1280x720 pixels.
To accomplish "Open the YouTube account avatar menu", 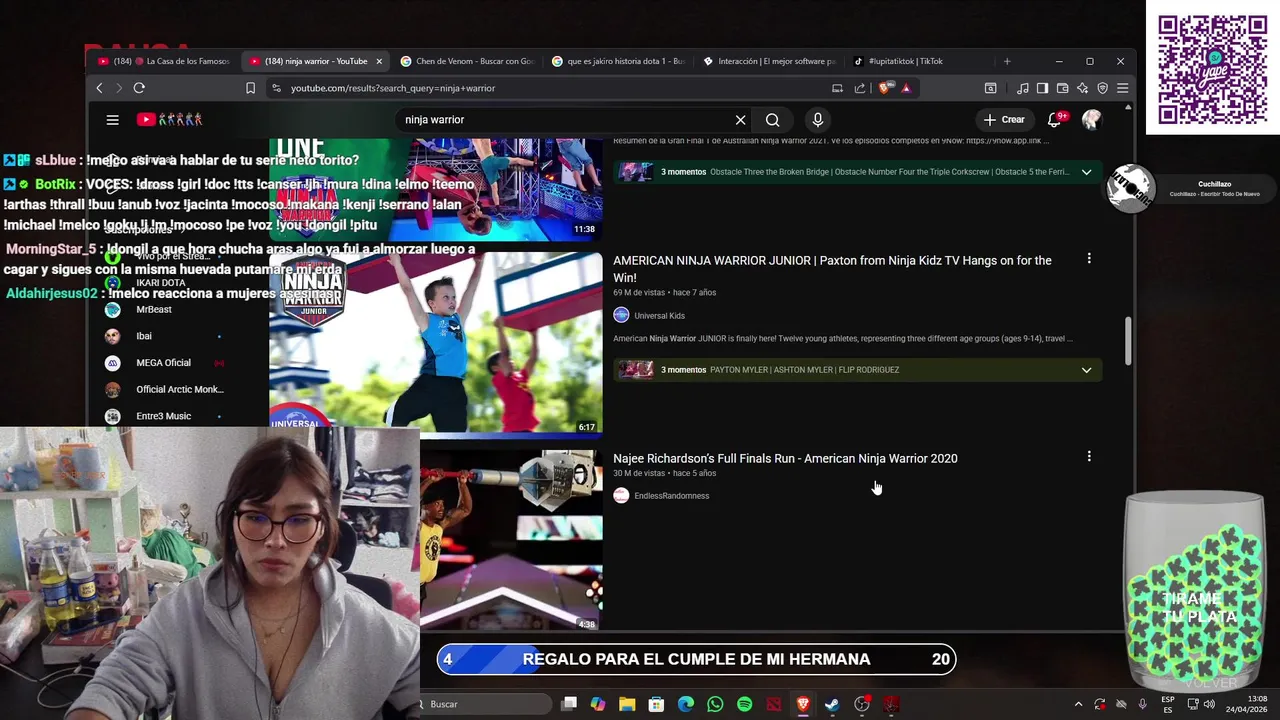I will tap(1091, 120).
